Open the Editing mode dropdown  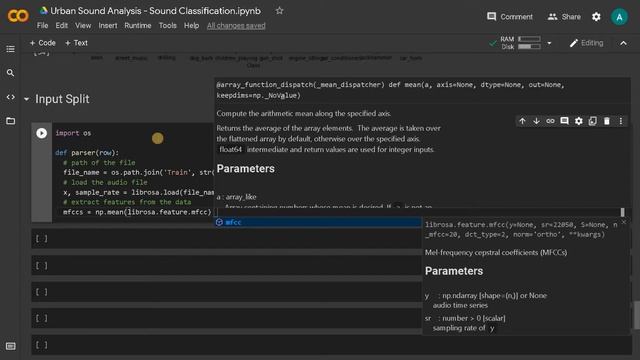[587, 43]
